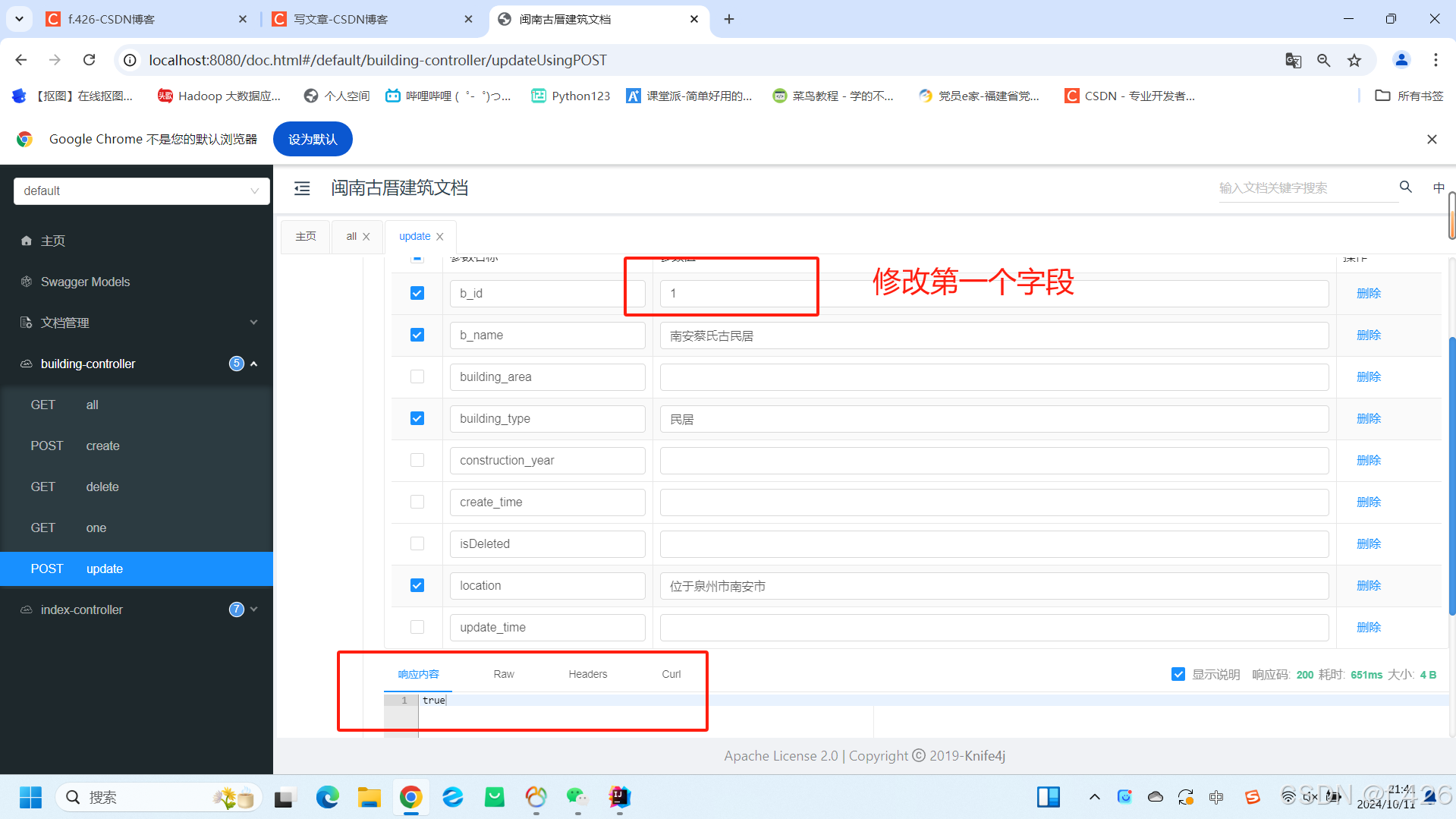Open Microsoft Edge from taskbar
The width and height of the screenshot is (1456, 819).
tap(328, 797)
